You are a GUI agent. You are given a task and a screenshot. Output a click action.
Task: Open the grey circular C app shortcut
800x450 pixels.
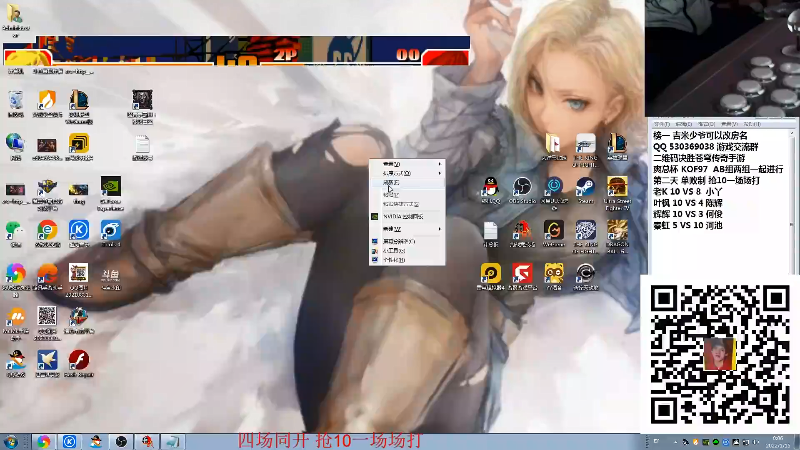(585, 277)
